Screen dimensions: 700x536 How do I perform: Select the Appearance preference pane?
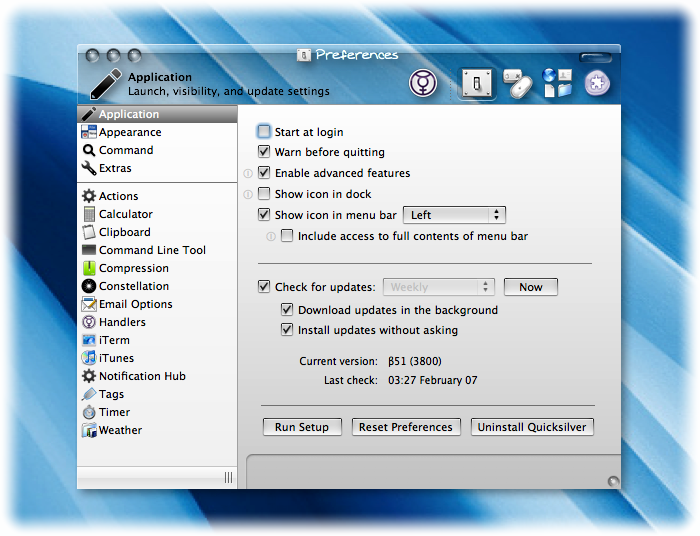(x=157, y=132)
